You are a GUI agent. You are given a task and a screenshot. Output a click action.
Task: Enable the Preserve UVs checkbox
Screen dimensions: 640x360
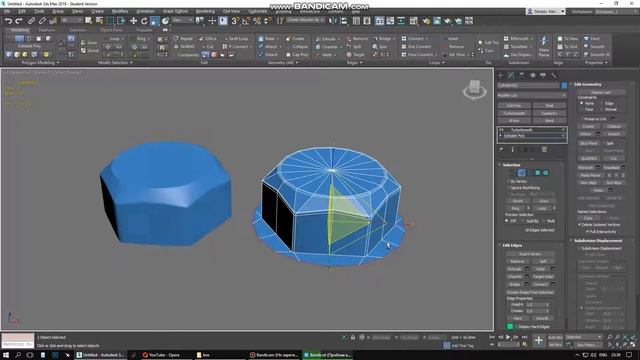[x=581, y=119]
